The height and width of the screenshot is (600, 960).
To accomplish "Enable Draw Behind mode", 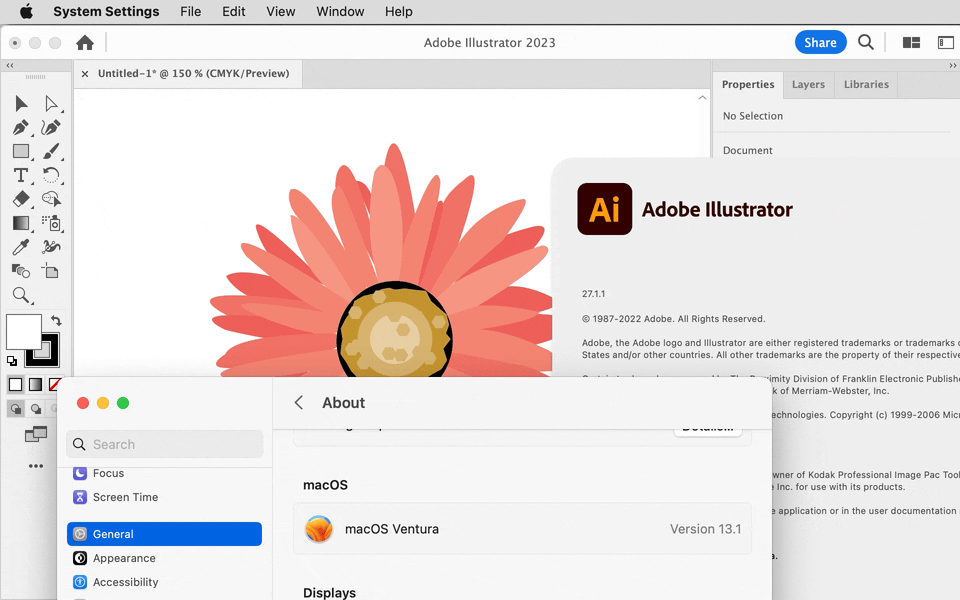I will coord(36,408).
